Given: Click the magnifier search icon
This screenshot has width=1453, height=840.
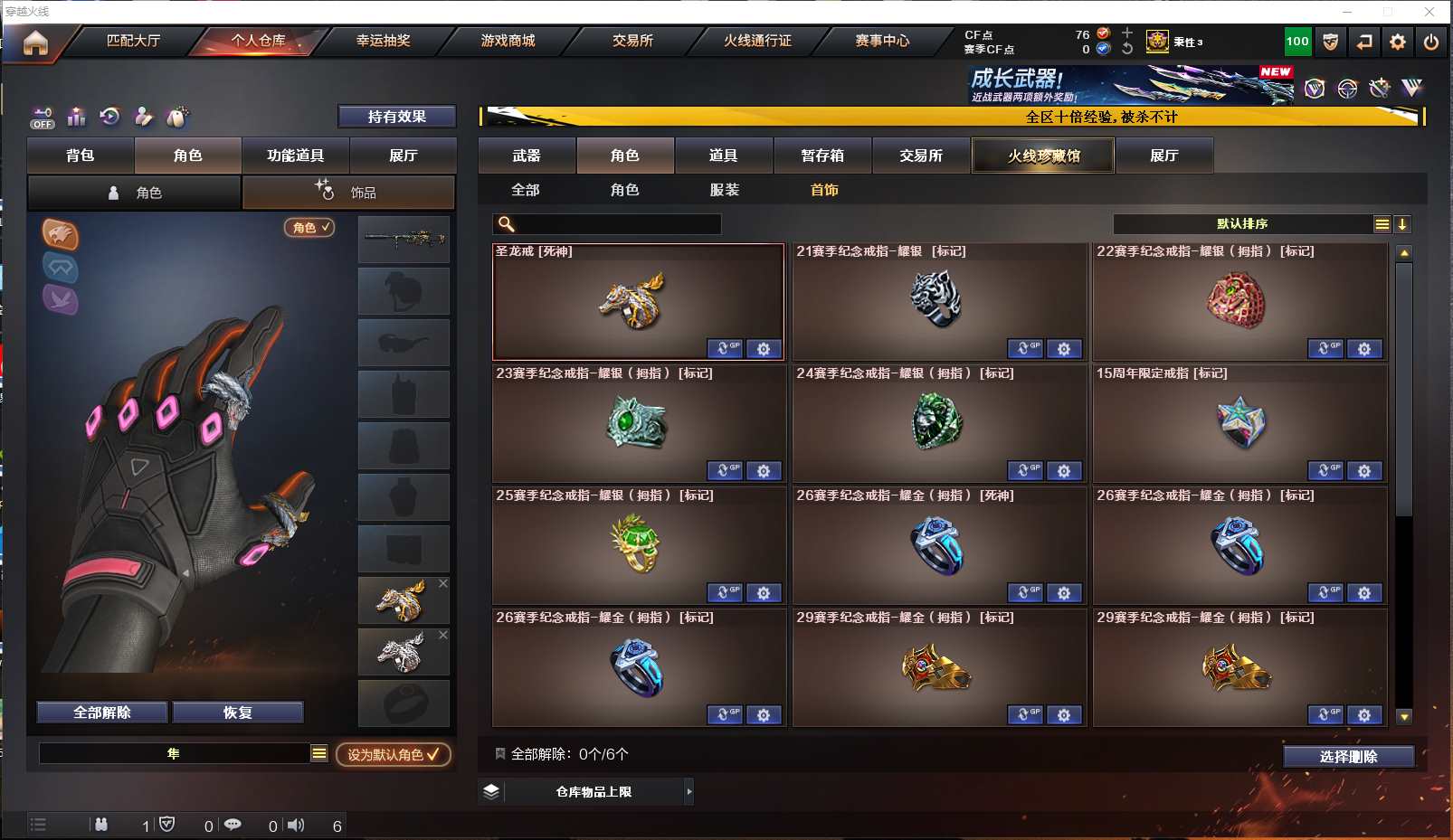Looking at the screenshot, I should [507, 223].
